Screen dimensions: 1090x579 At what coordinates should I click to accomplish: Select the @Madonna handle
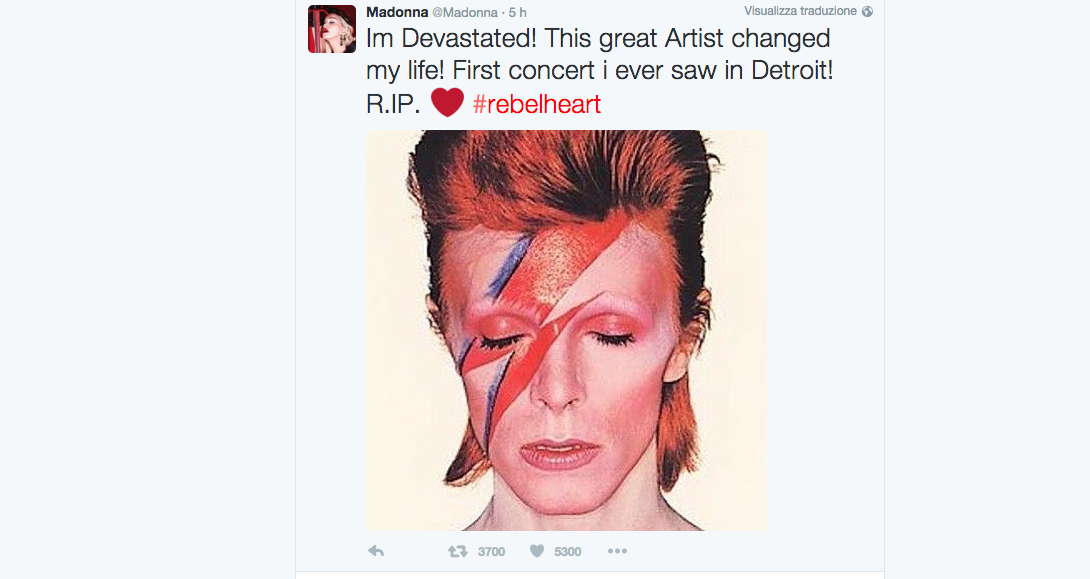(465, 12)
